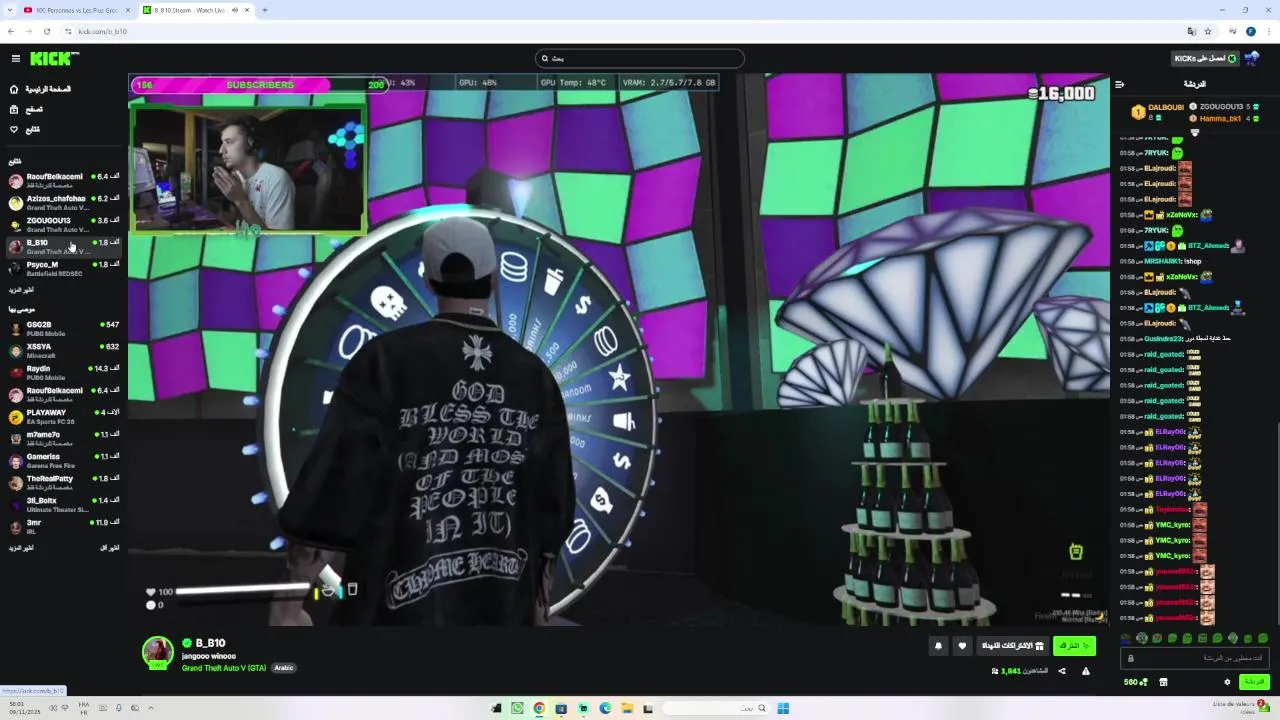
Task: Click the green subscribe button
Action: click(x=1074, y=646)
